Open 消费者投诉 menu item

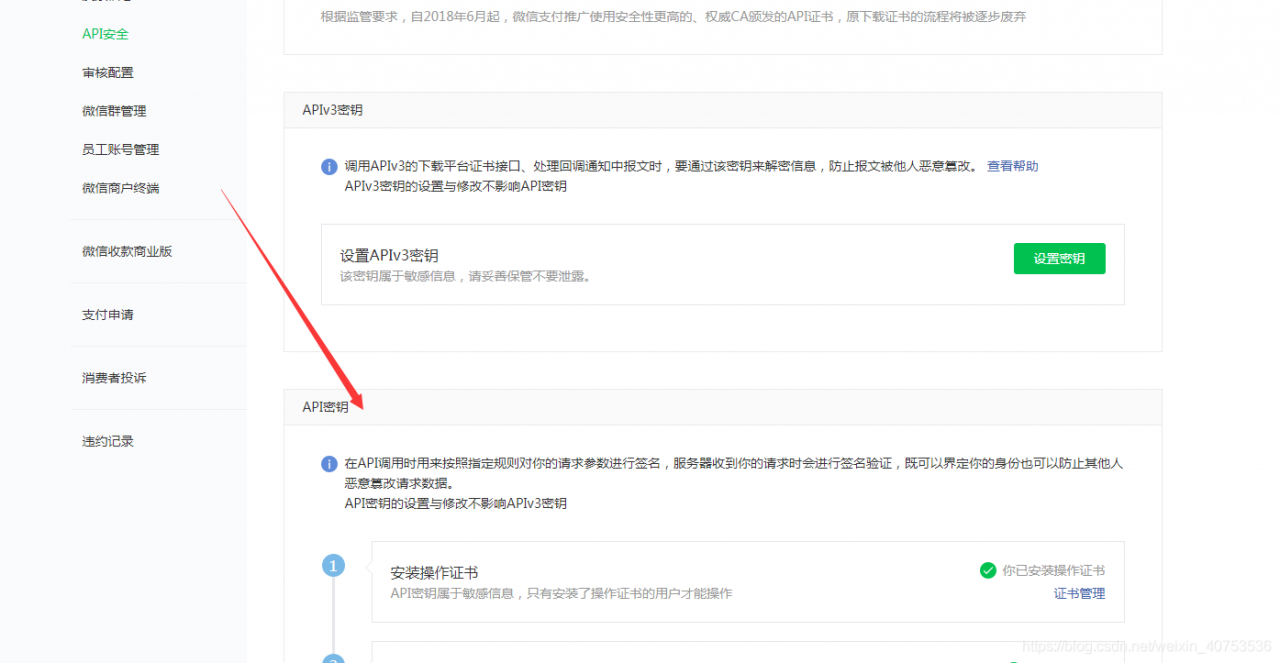coord(114,378)
